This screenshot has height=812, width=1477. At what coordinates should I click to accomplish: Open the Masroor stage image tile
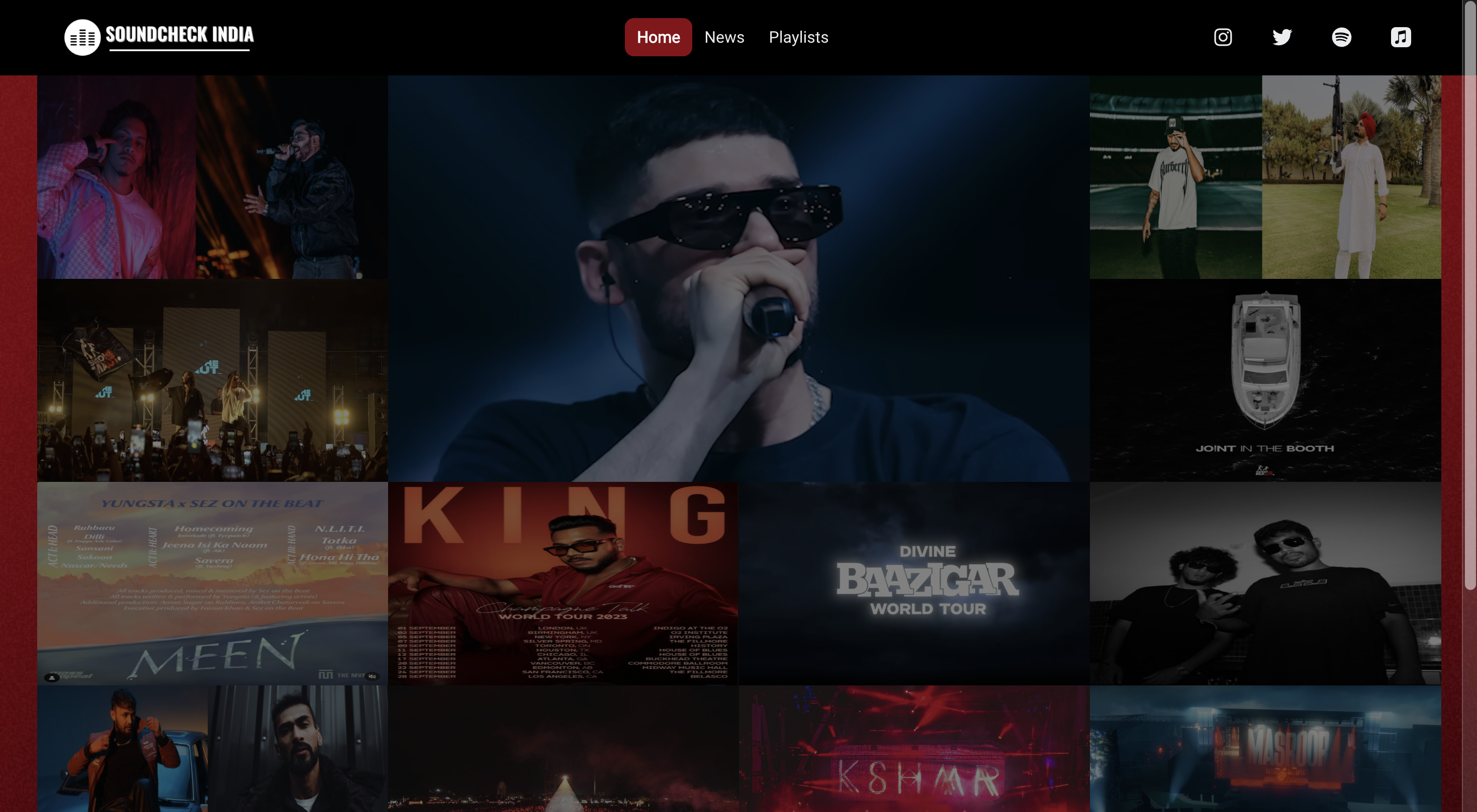click(x=1265, y=748)
